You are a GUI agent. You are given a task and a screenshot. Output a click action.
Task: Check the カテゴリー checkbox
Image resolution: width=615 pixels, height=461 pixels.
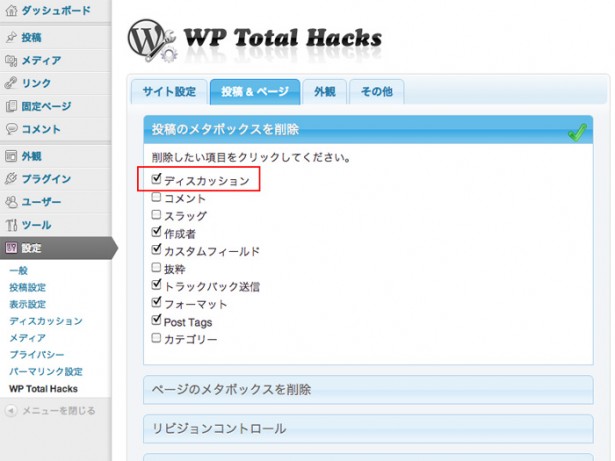[x=156, y=338]
